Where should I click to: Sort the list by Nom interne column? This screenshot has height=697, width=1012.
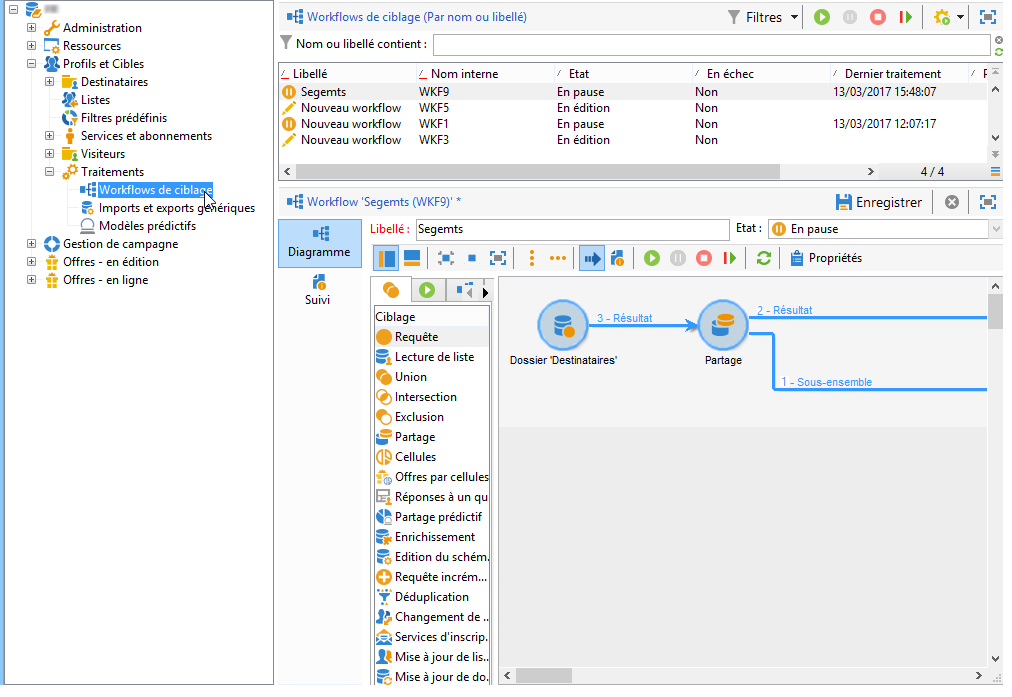tap(463, 74)
